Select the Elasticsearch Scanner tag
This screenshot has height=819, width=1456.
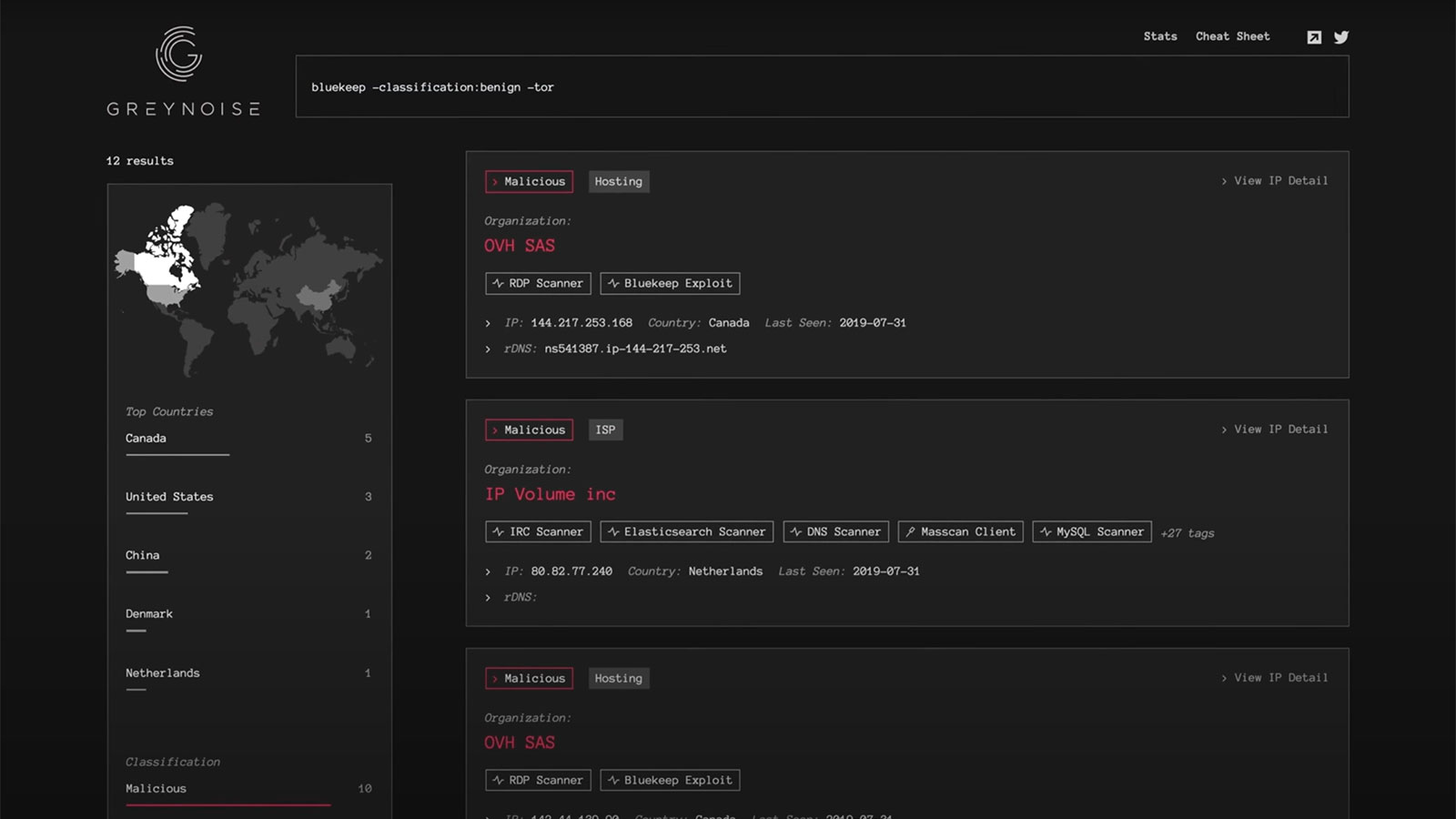coord(687,531)
